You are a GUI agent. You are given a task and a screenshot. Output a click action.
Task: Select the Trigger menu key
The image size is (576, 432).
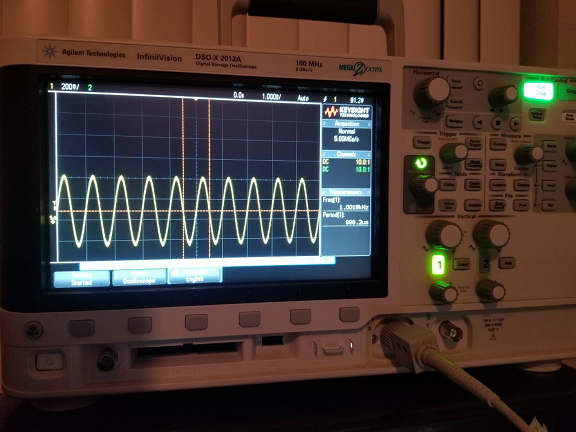coord(422,142)
